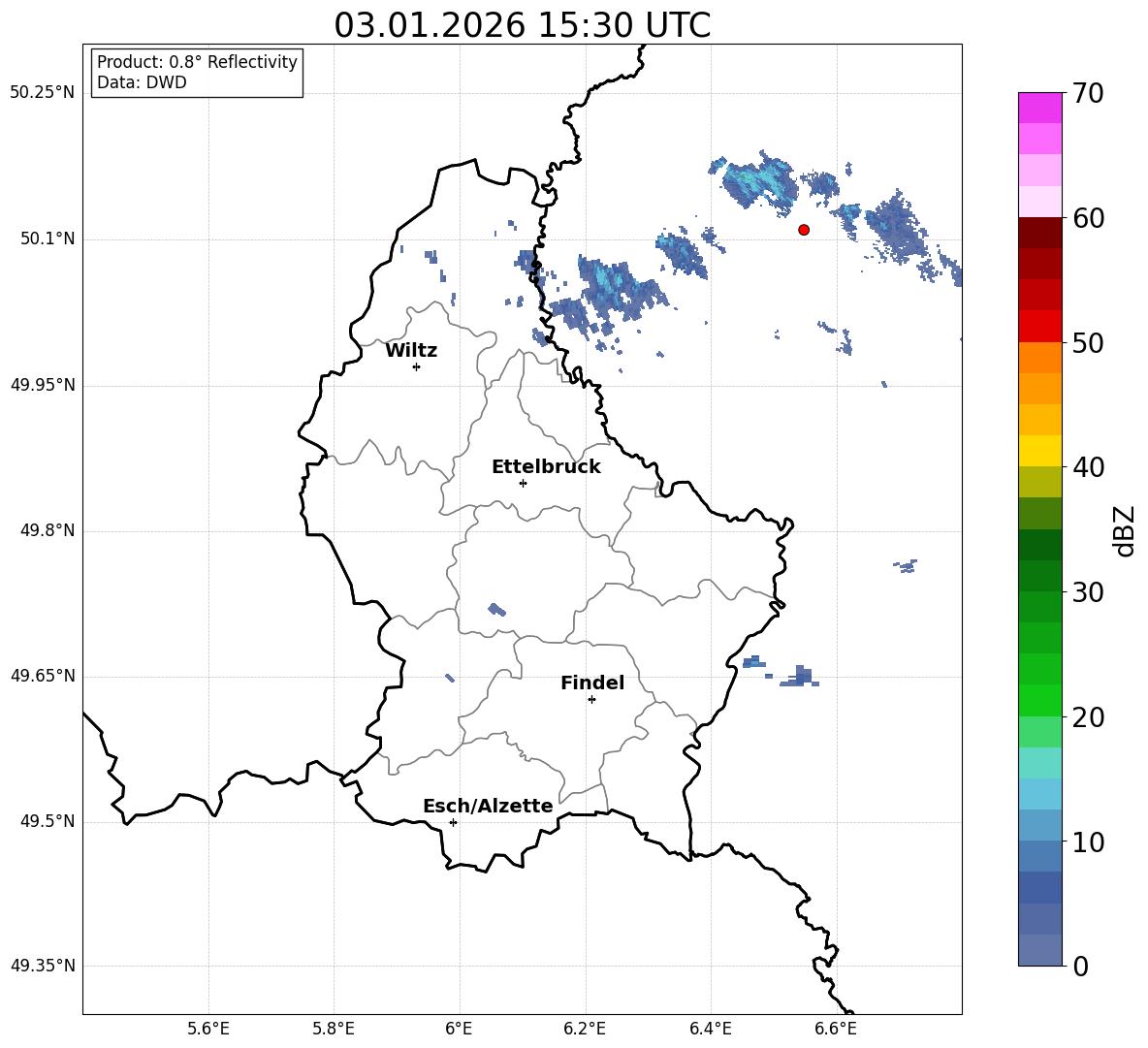
Task: Click the 49.95°N latitude label
Action: (x=43, y=384)
